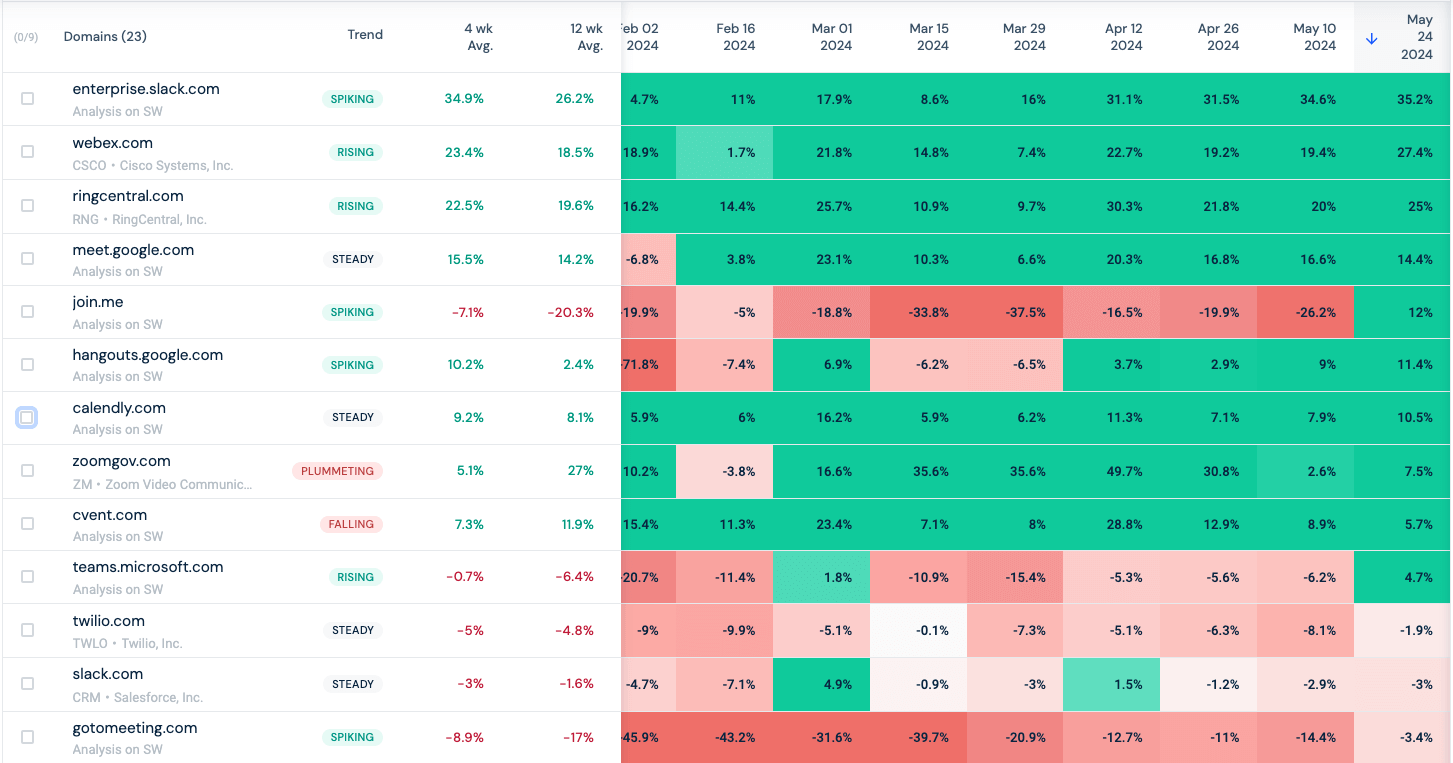Click the Trend column header
The width and height of the screenshot is (1453, 763).
365,35
